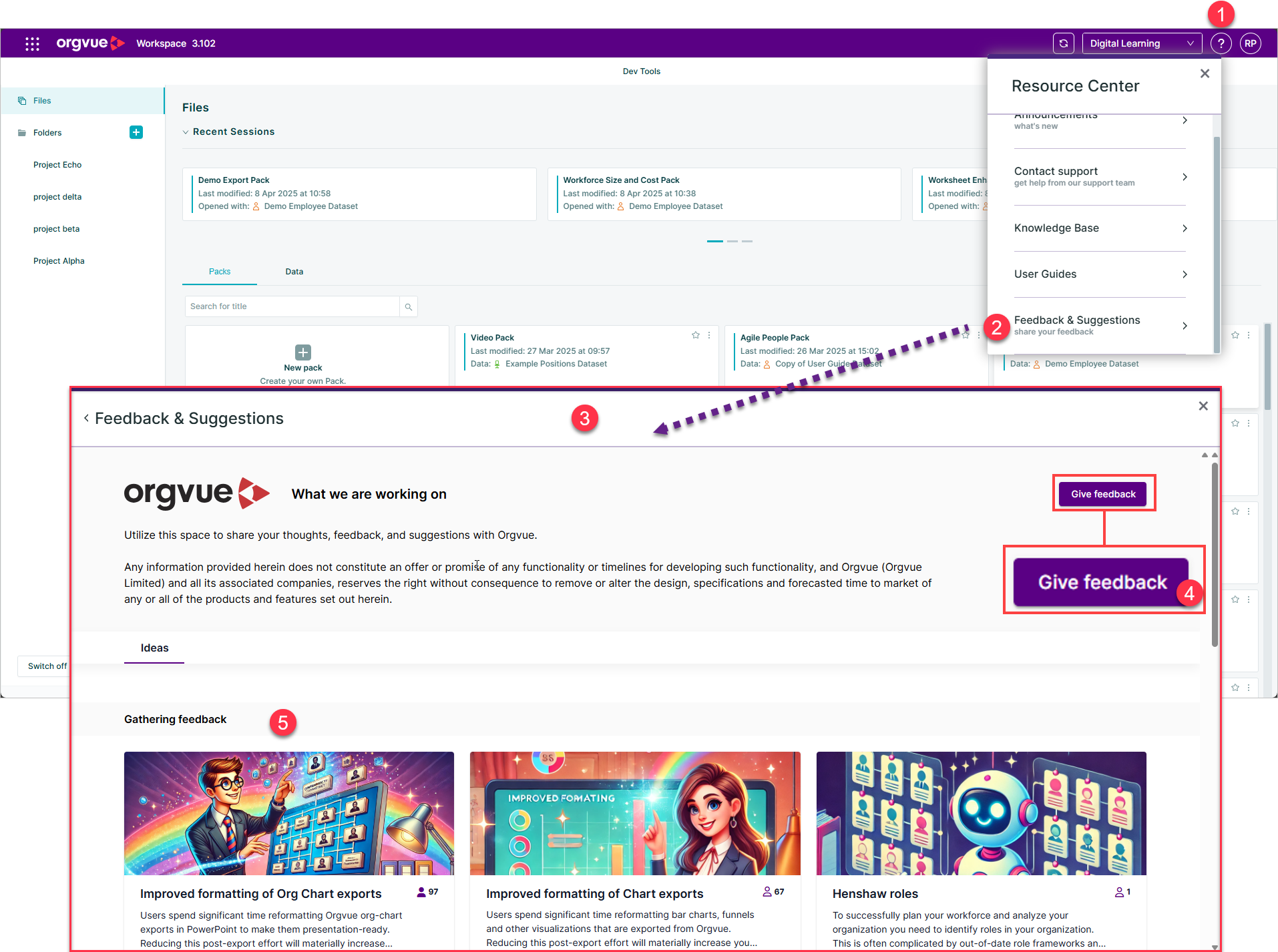Click the search magnifier icon beside title field
Image resolution: width=1278 pixels, height=952 pixels.
click(409, 306)
